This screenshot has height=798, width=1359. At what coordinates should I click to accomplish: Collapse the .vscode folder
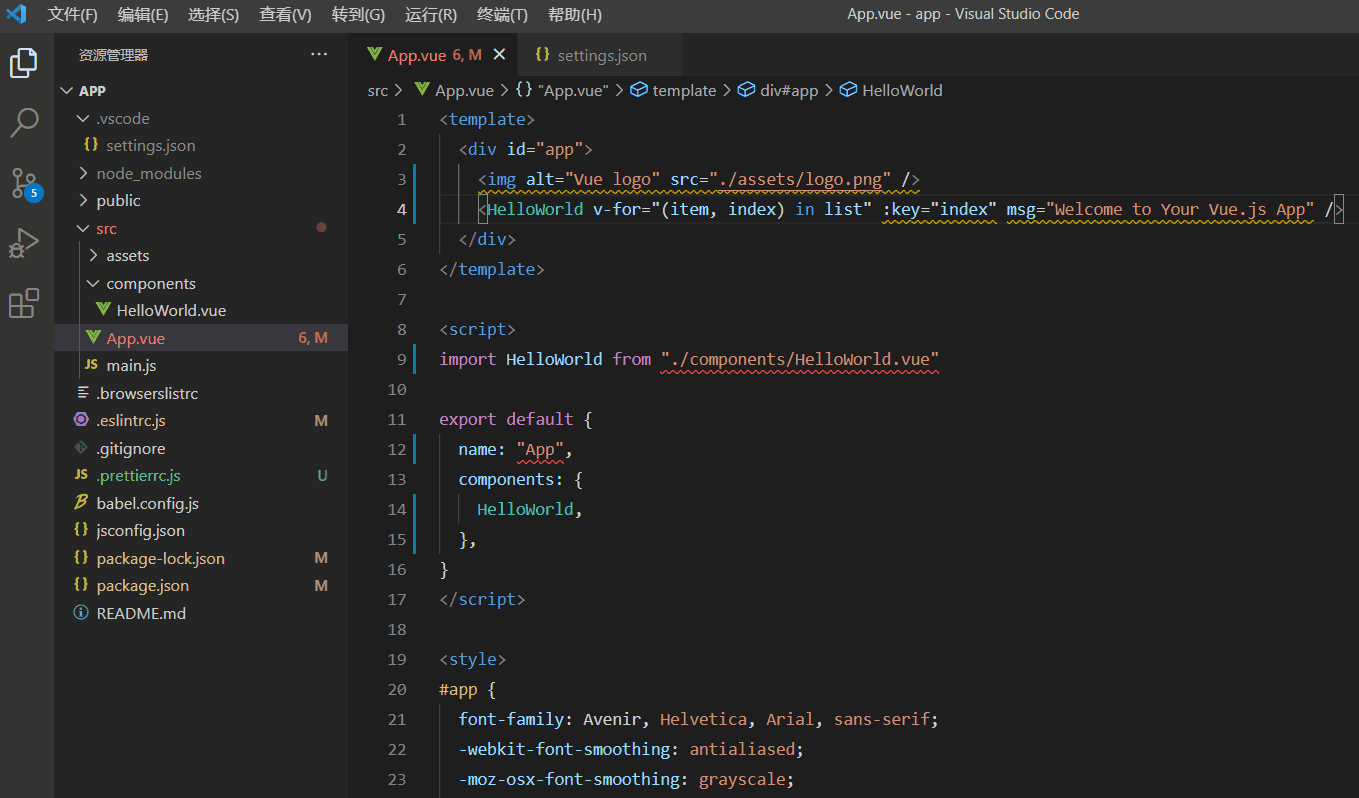pos(83,118)
